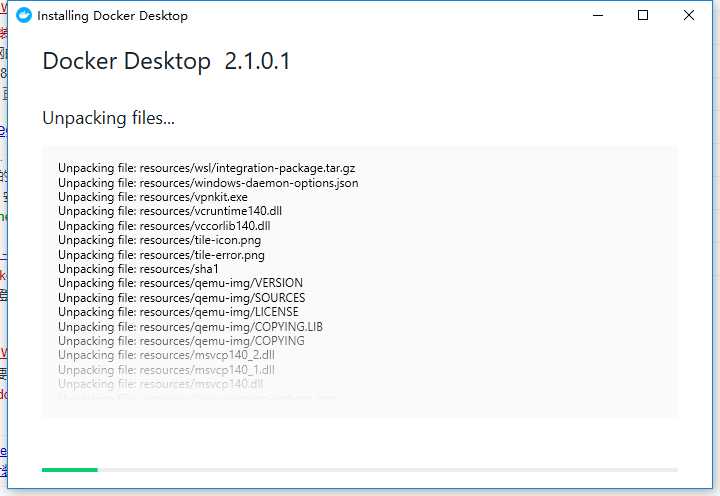Viewport: 720px width, 496px height.
Task: Select log line resources/wsl/integration-package.tar.gz
Action: [x=207, y=169]
